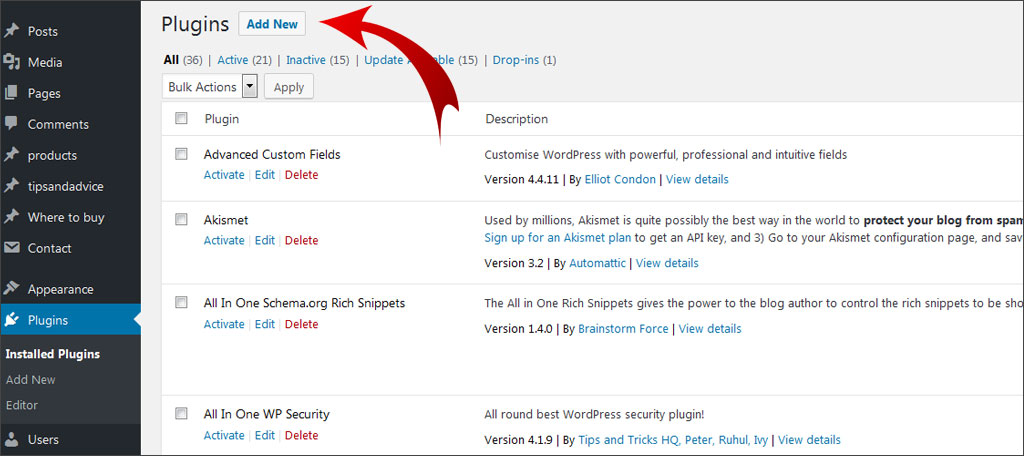This screenshot has width=1024, height=456.
Task: Activate the All In One WP Security plugin
Action: (224, 435)
